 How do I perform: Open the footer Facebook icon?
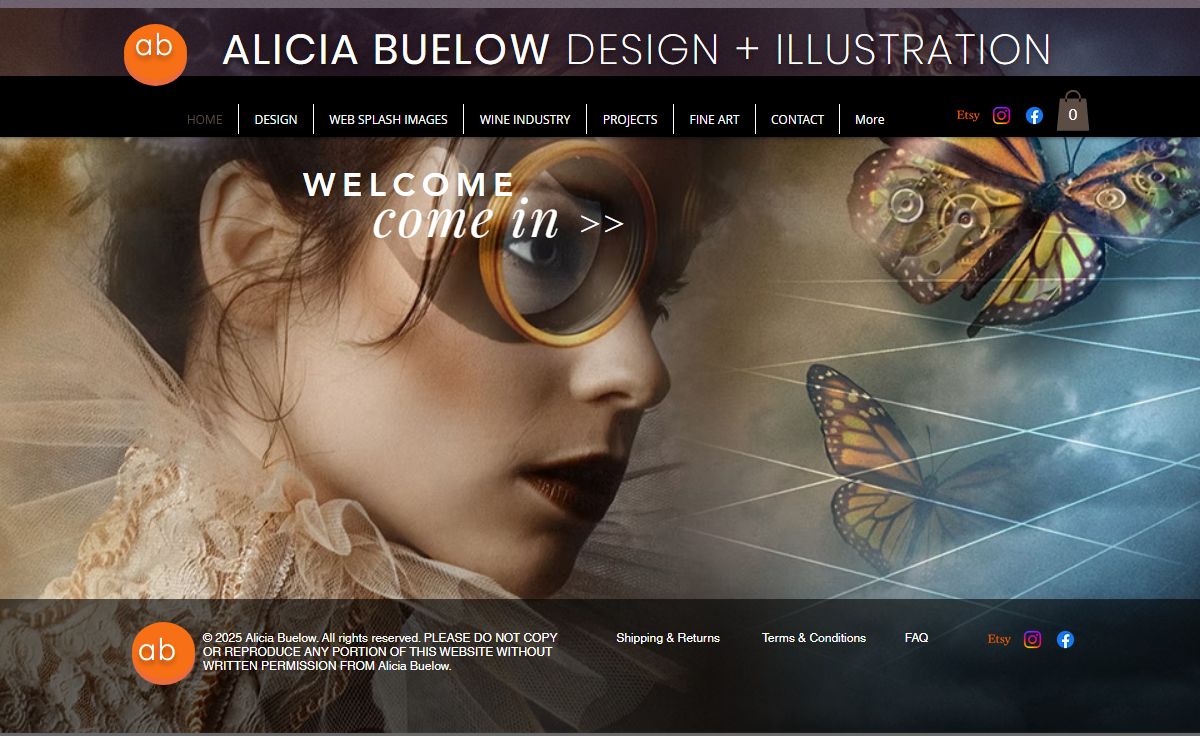(1065, 640)
